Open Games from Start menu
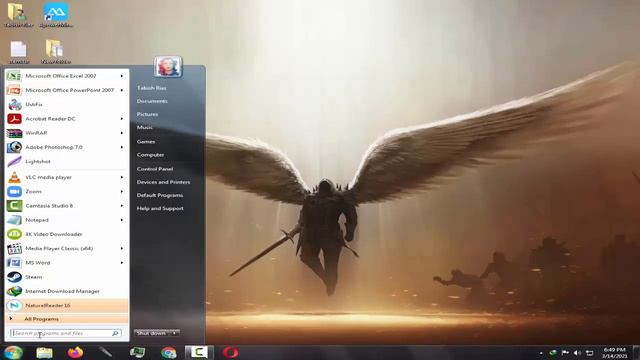Viewport: 640px width, 360px height. (x=146, y=142)
